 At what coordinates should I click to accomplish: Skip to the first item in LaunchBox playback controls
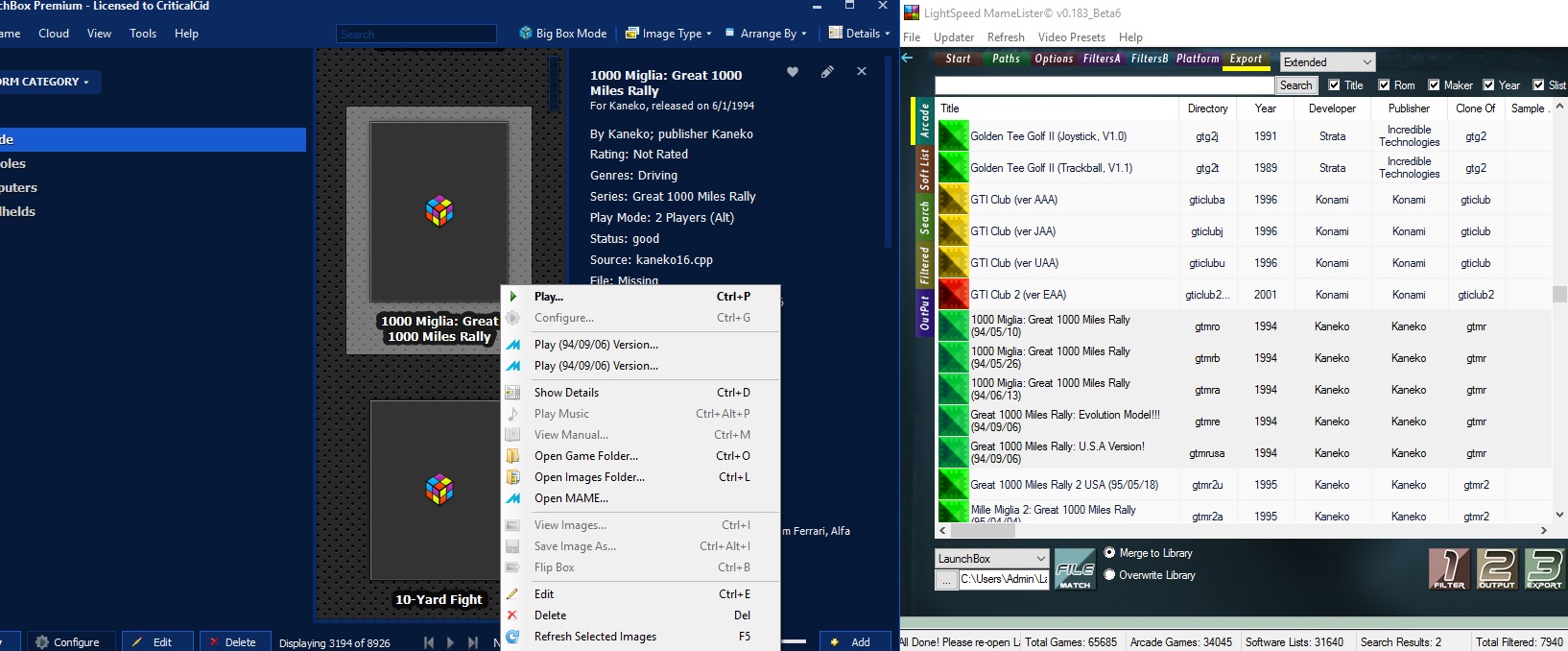429,642
